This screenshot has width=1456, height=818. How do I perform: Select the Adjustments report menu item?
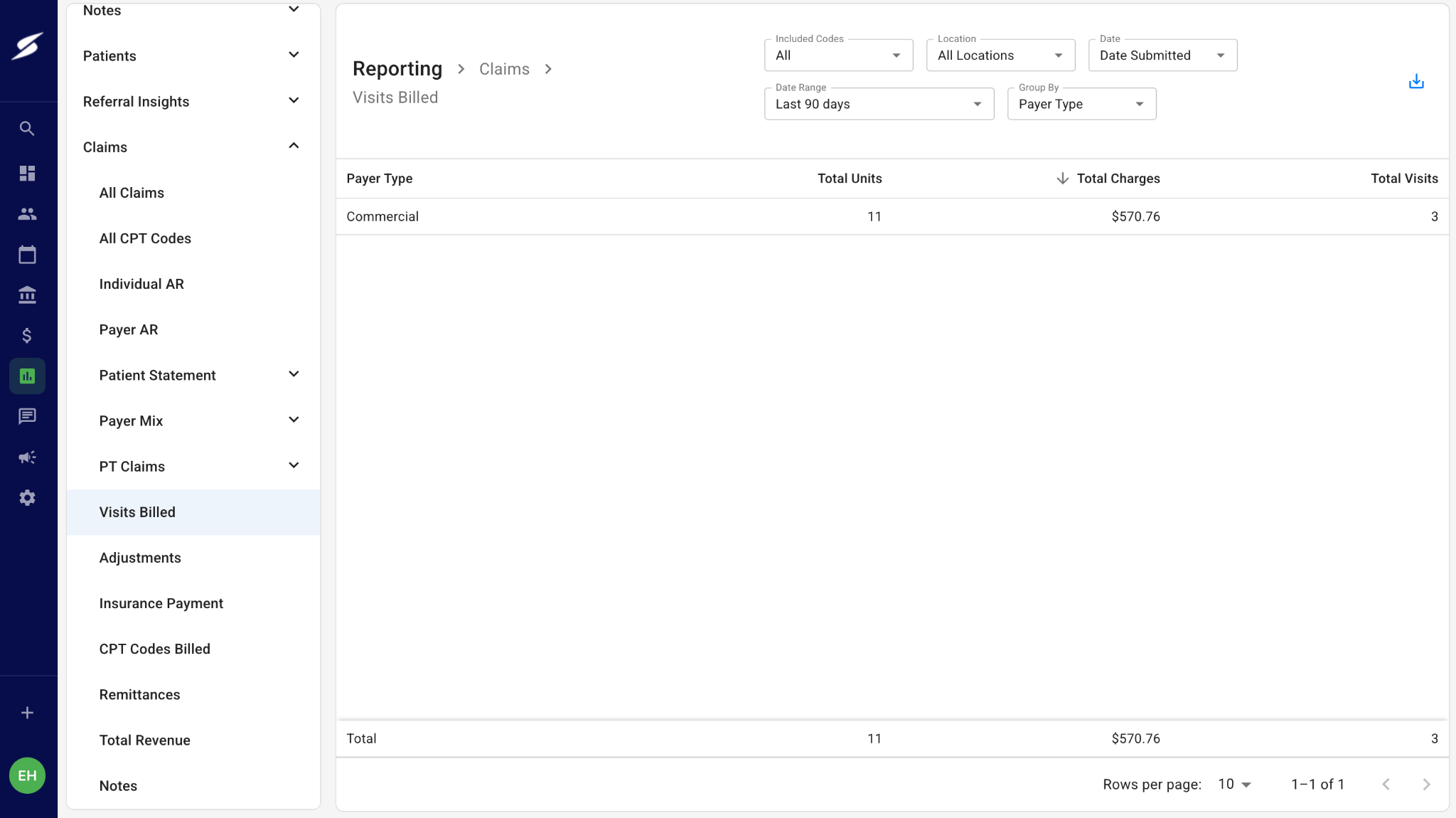pyautogui.click(x=140, y=558)
